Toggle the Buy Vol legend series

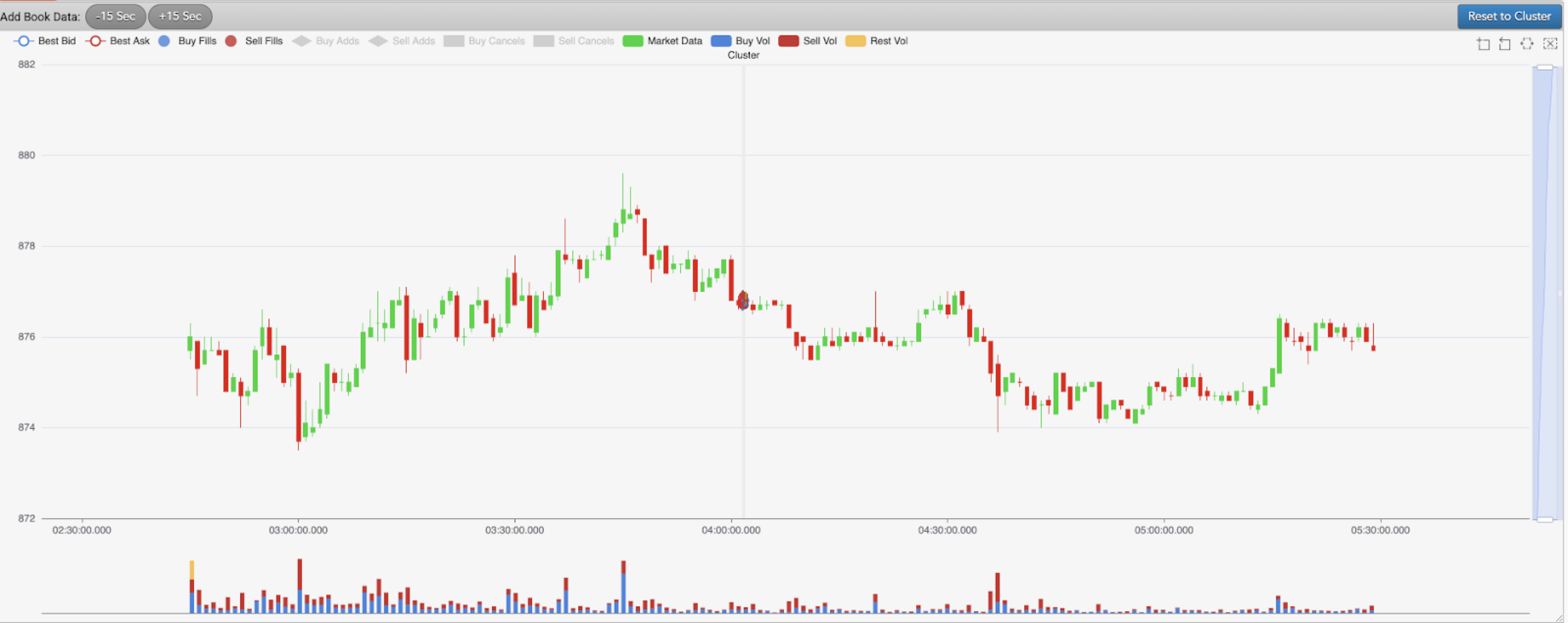click(741, 41)
